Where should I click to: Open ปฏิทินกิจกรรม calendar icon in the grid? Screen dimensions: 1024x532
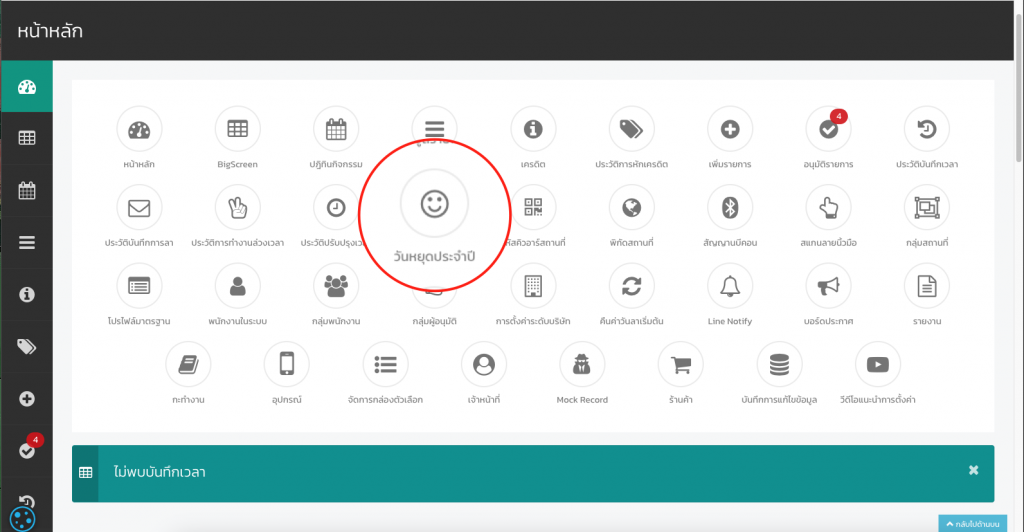tap(336, 129)
